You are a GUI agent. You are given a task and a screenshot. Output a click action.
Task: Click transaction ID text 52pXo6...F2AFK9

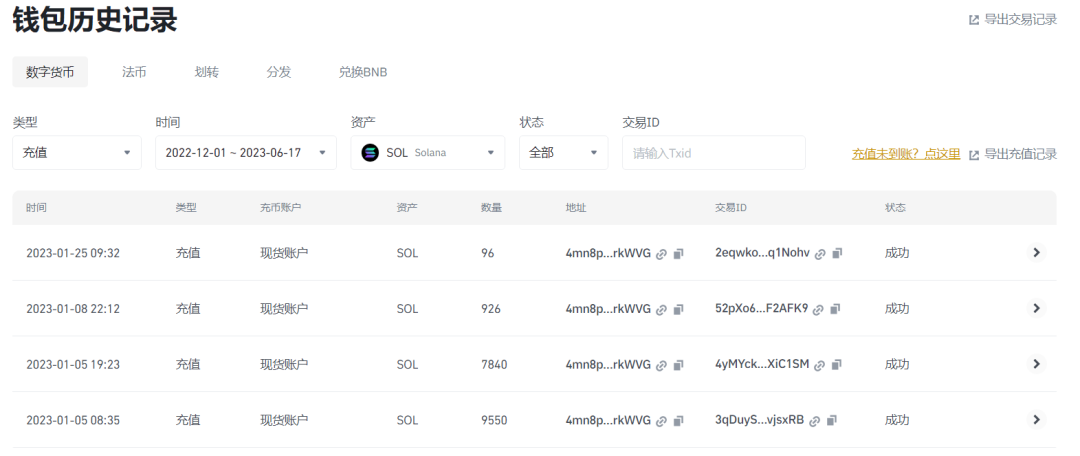pos(762,309)
